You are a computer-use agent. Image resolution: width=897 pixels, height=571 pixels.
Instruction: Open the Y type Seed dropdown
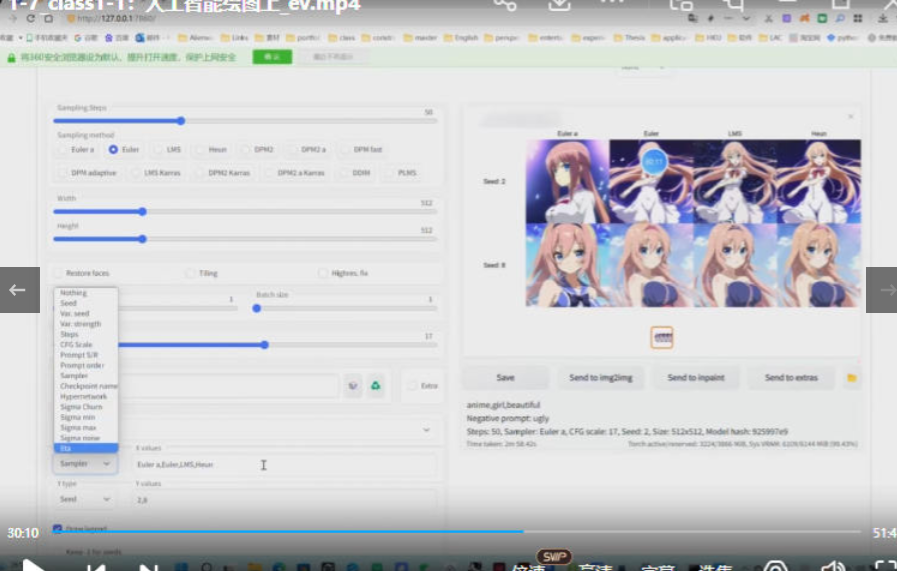tap(85, 499)
